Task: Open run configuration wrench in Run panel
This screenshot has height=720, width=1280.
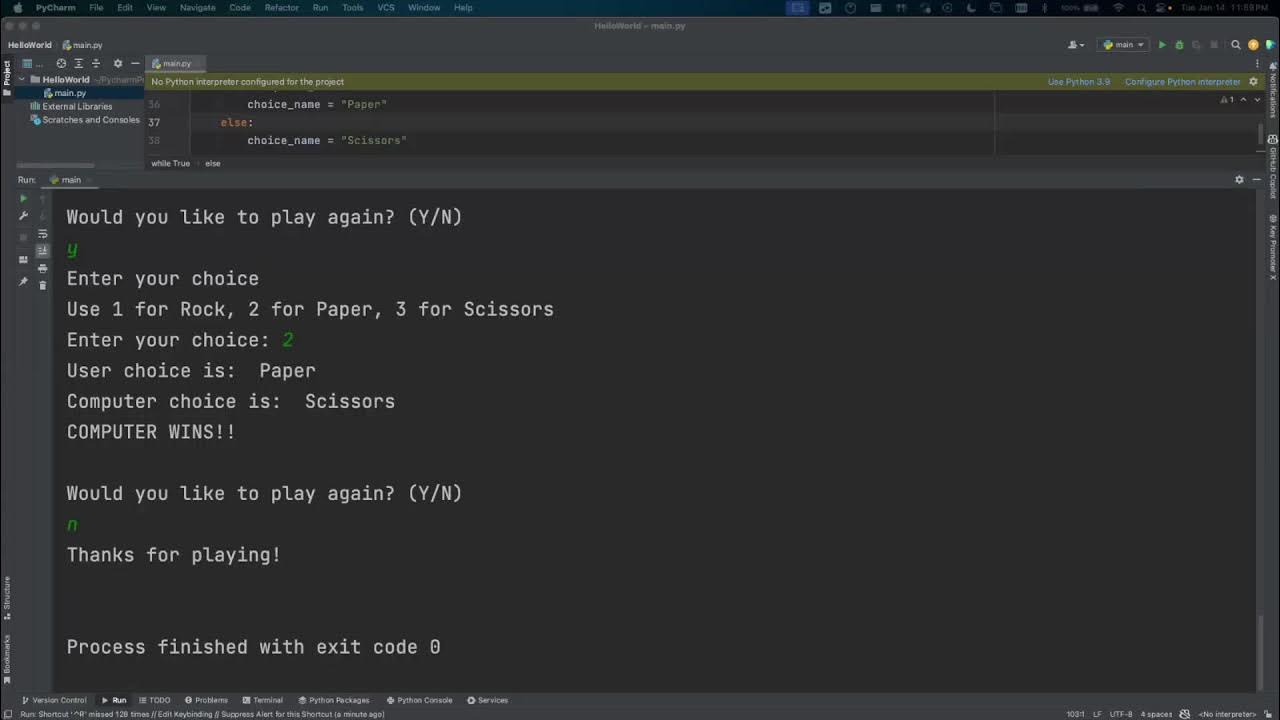Action: click(x=23, y=215)
